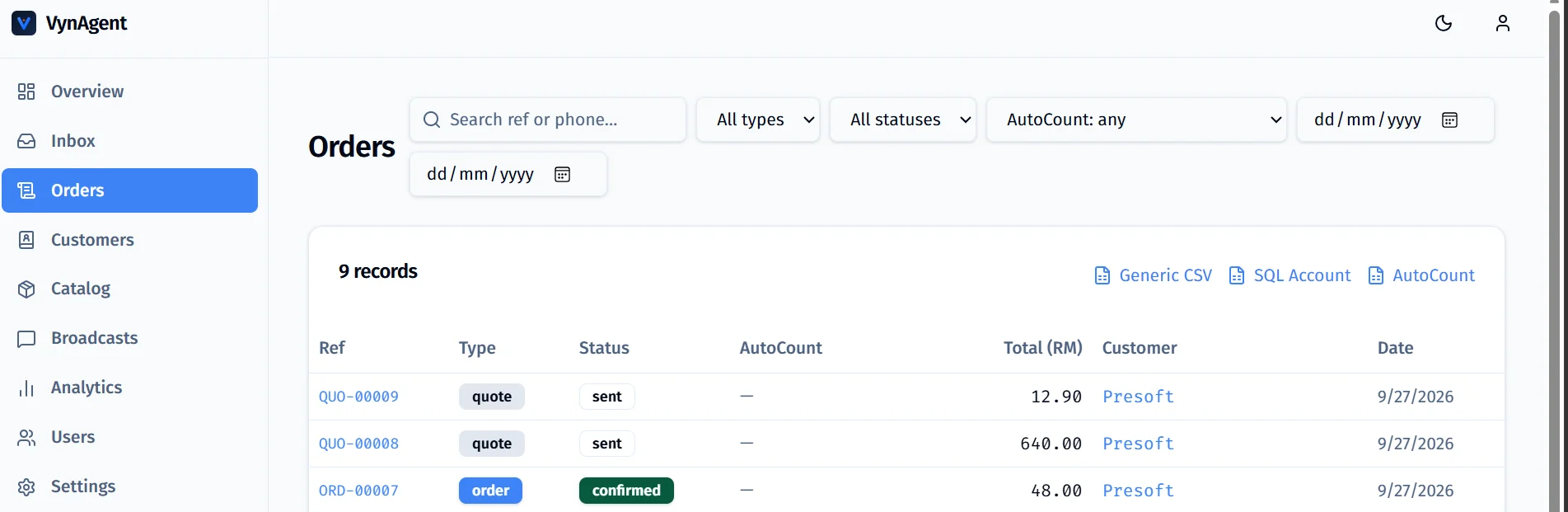Click the Date column header
Image resolution: width=1568 pixels, height=512 pixels.
pos(1395,348)
